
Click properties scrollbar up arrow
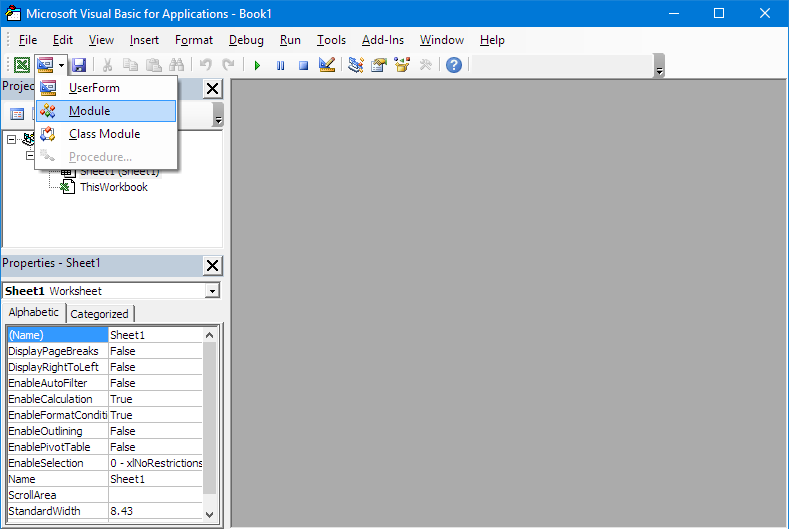pos(210,335)
